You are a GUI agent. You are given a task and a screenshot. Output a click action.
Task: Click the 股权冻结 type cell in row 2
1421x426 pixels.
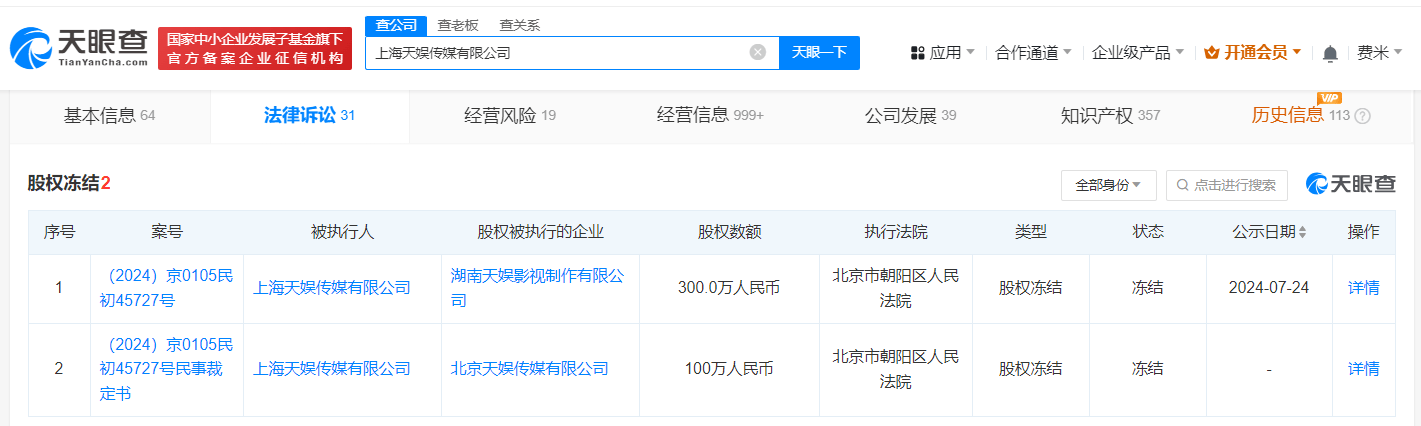[1030, 369]
